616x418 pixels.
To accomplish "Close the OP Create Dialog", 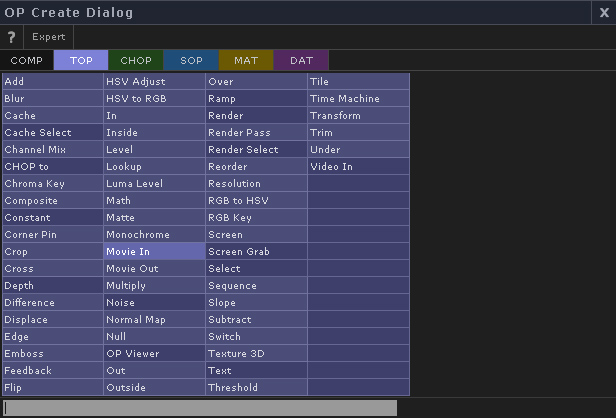I will 604,13.
